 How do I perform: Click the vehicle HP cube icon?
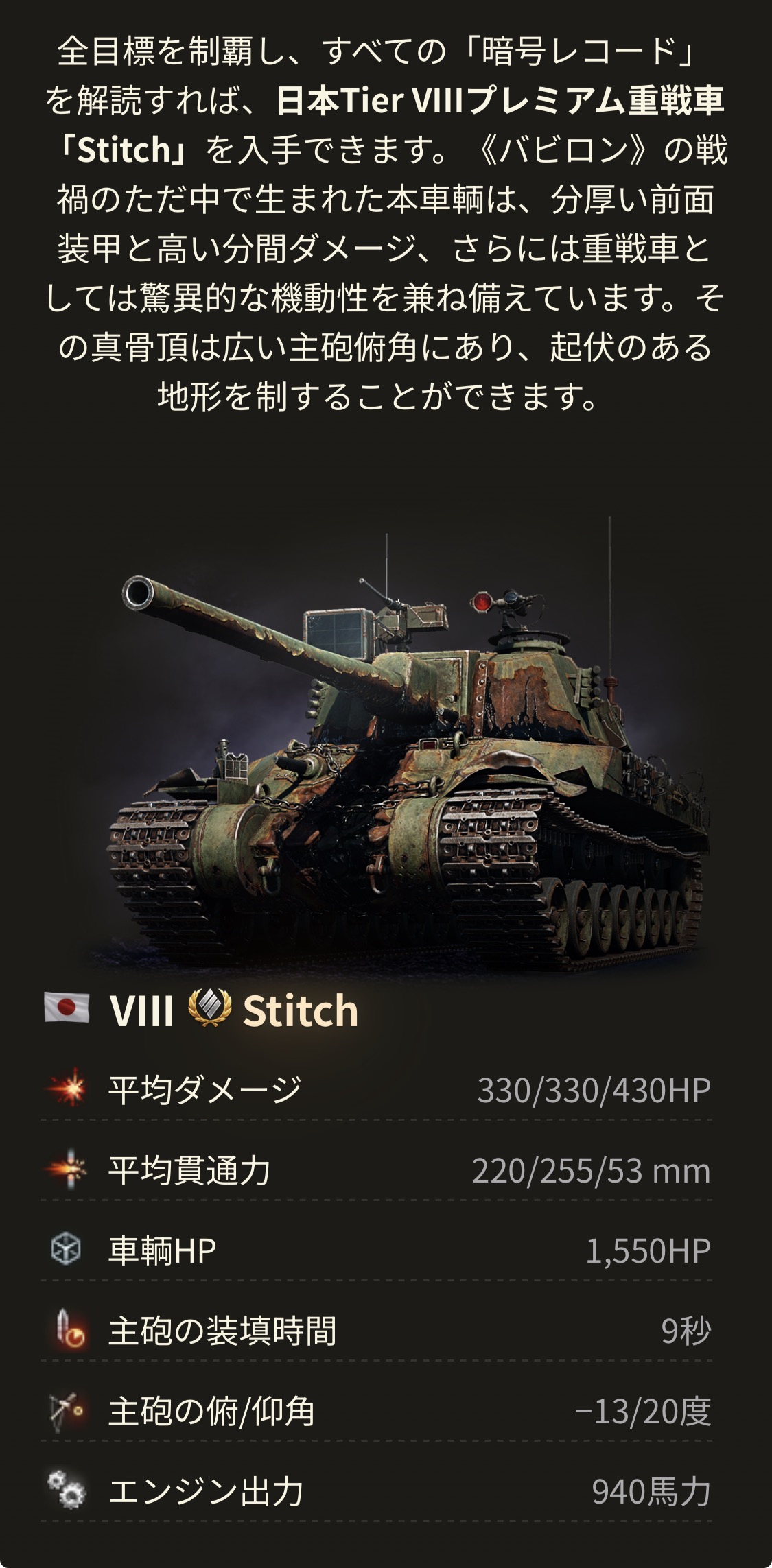click(x=67, y=1250)
